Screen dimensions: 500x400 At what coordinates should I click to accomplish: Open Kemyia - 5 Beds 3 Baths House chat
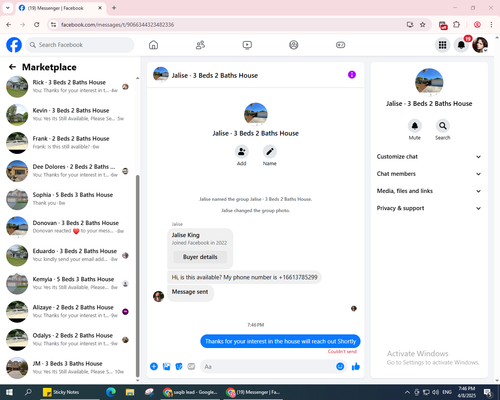69,283
